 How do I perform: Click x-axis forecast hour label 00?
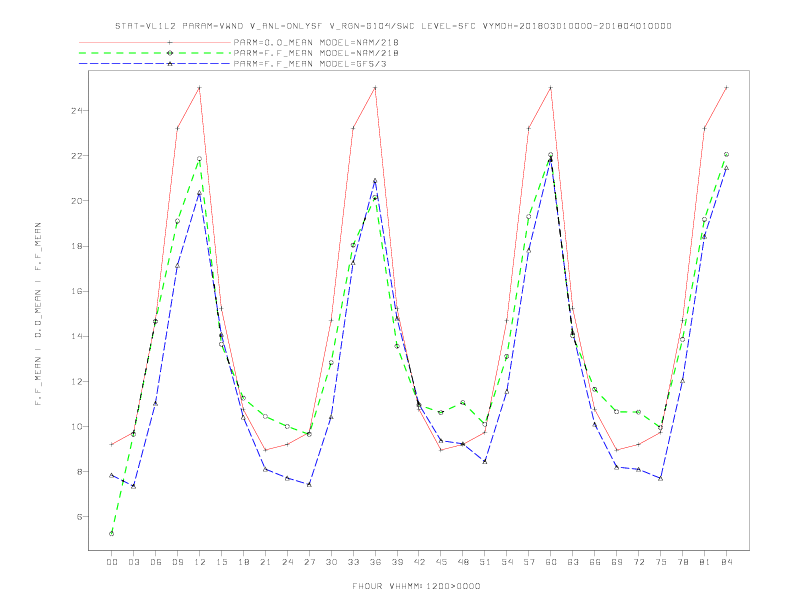coord(112,562)
